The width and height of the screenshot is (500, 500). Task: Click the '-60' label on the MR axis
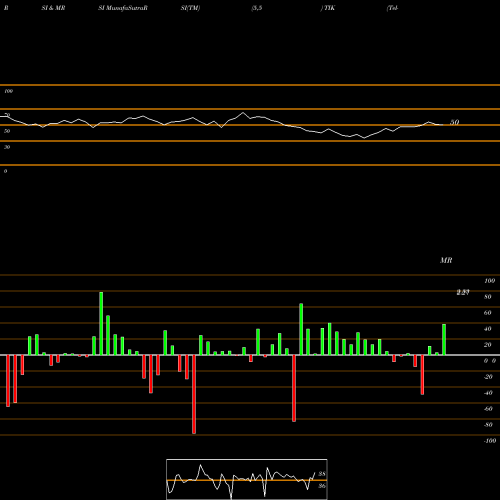pos(488,409)
